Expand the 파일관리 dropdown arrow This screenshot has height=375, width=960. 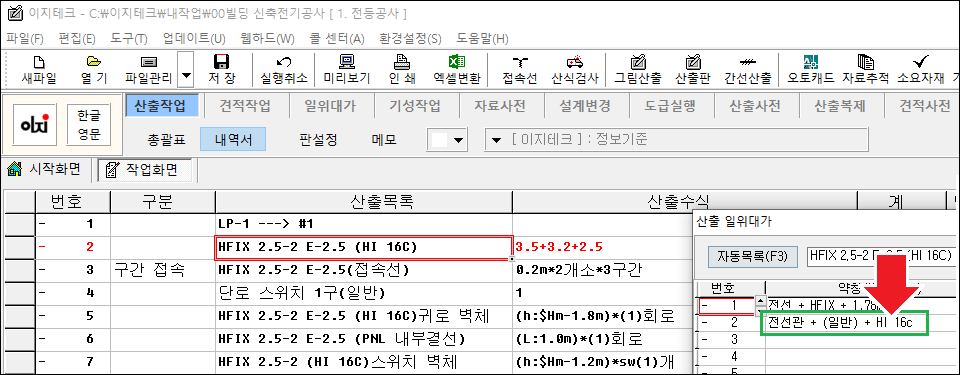[x=186, y=70]
